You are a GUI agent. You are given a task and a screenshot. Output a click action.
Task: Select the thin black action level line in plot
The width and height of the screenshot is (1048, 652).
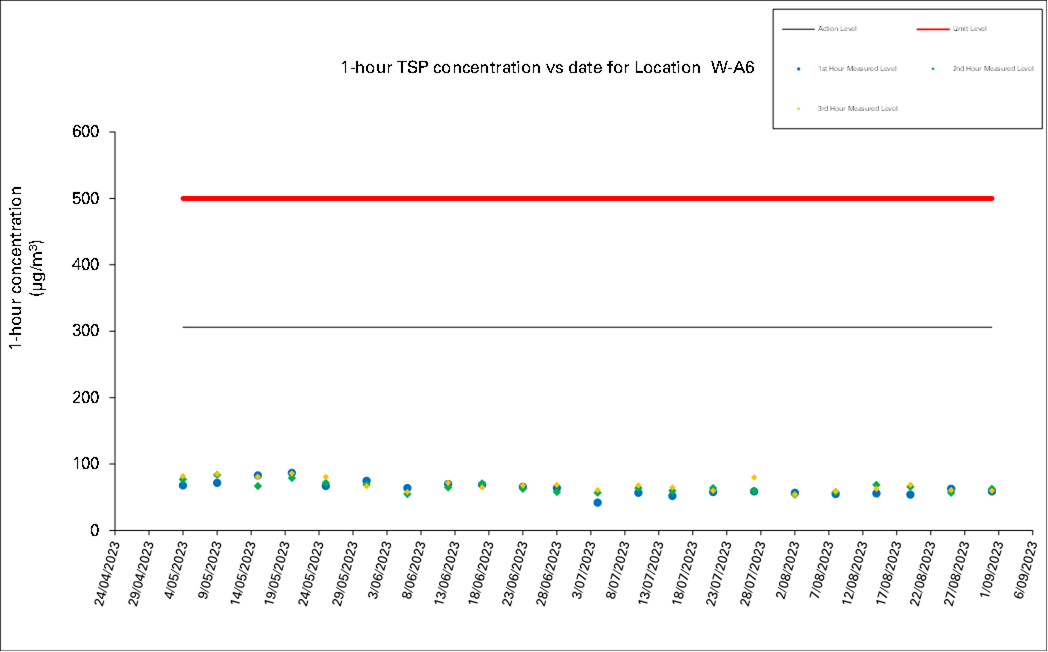[586, 327]
